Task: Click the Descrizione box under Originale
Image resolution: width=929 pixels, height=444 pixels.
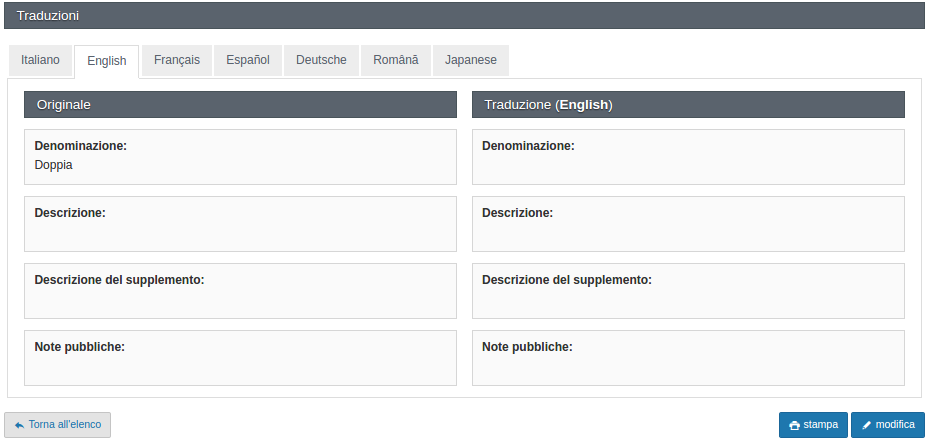Action: 240,224
